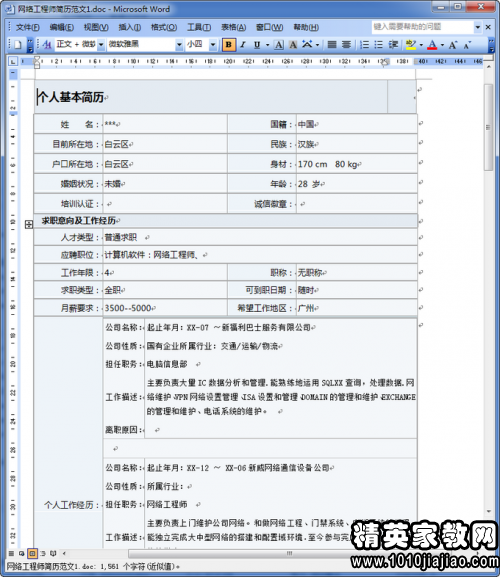Toggle Bold formatting button
500x577 pixels.
228,45
